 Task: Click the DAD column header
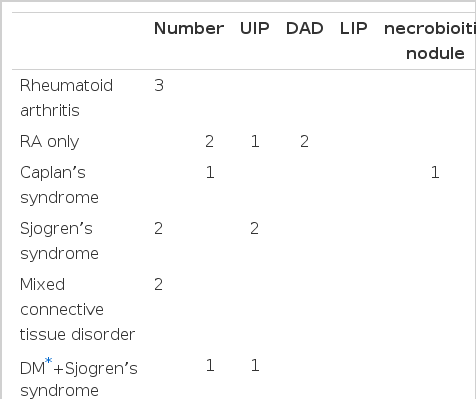[305, 28]
